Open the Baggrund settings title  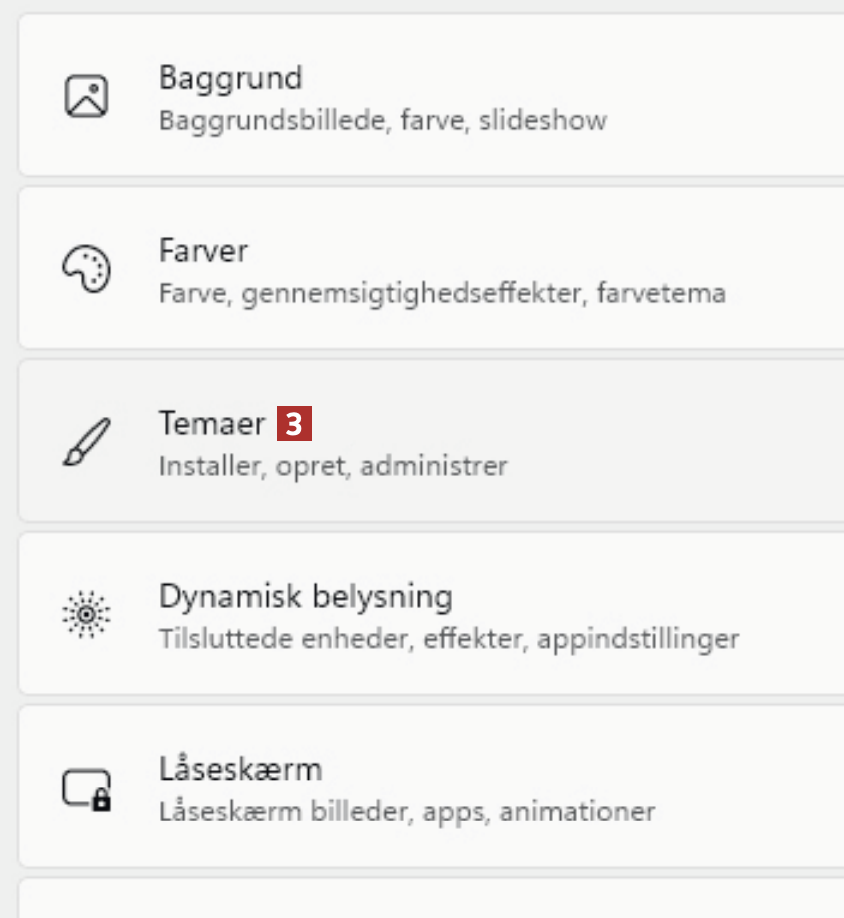pos(230,77)
